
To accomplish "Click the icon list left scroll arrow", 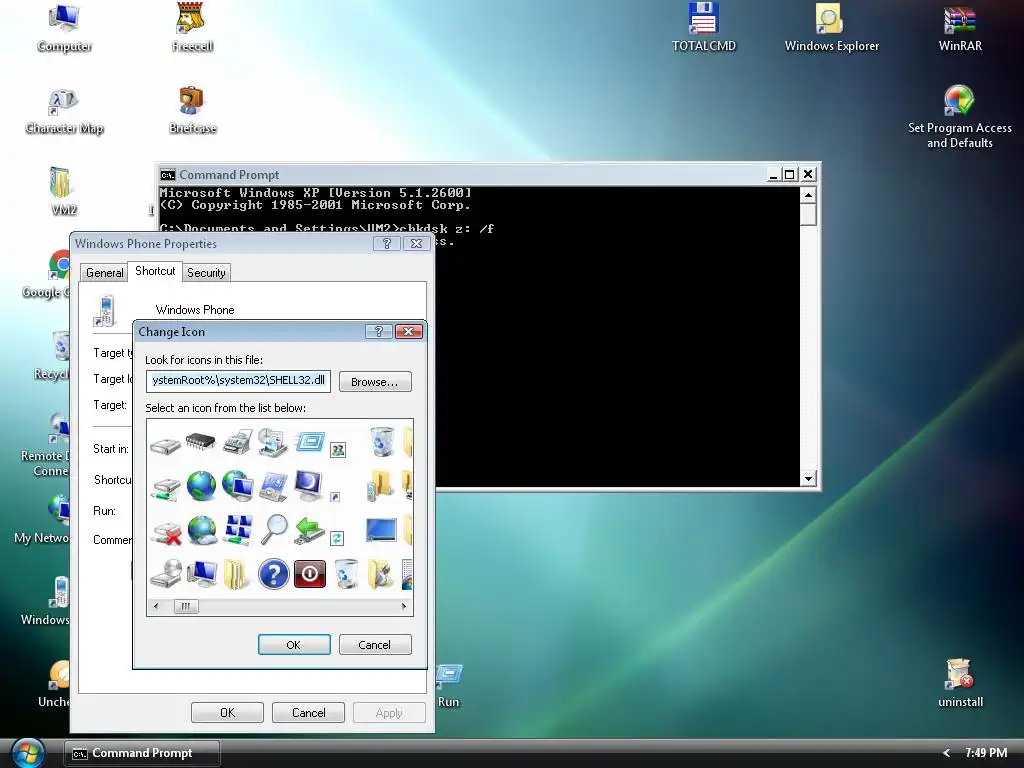I will pyautogui.click(x=156, y=606).
